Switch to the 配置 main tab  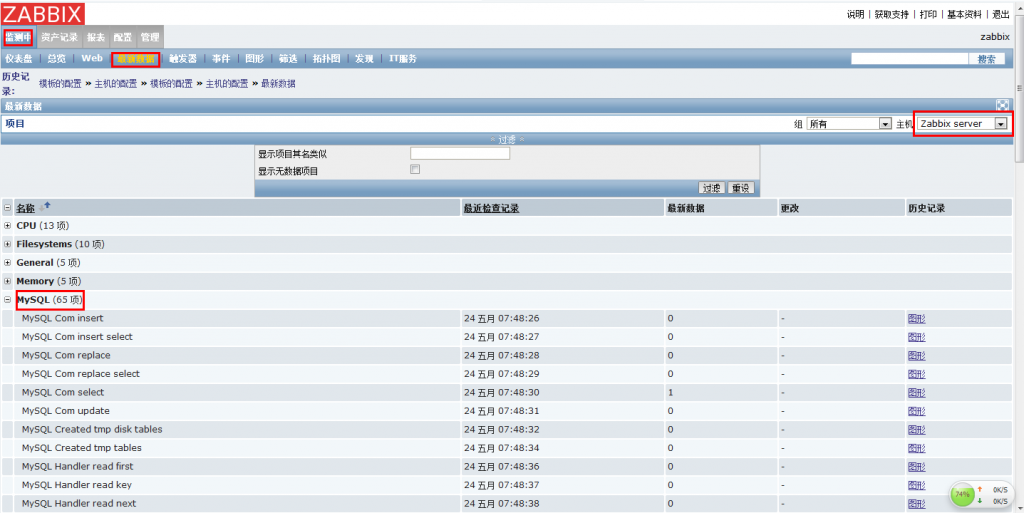122,37
